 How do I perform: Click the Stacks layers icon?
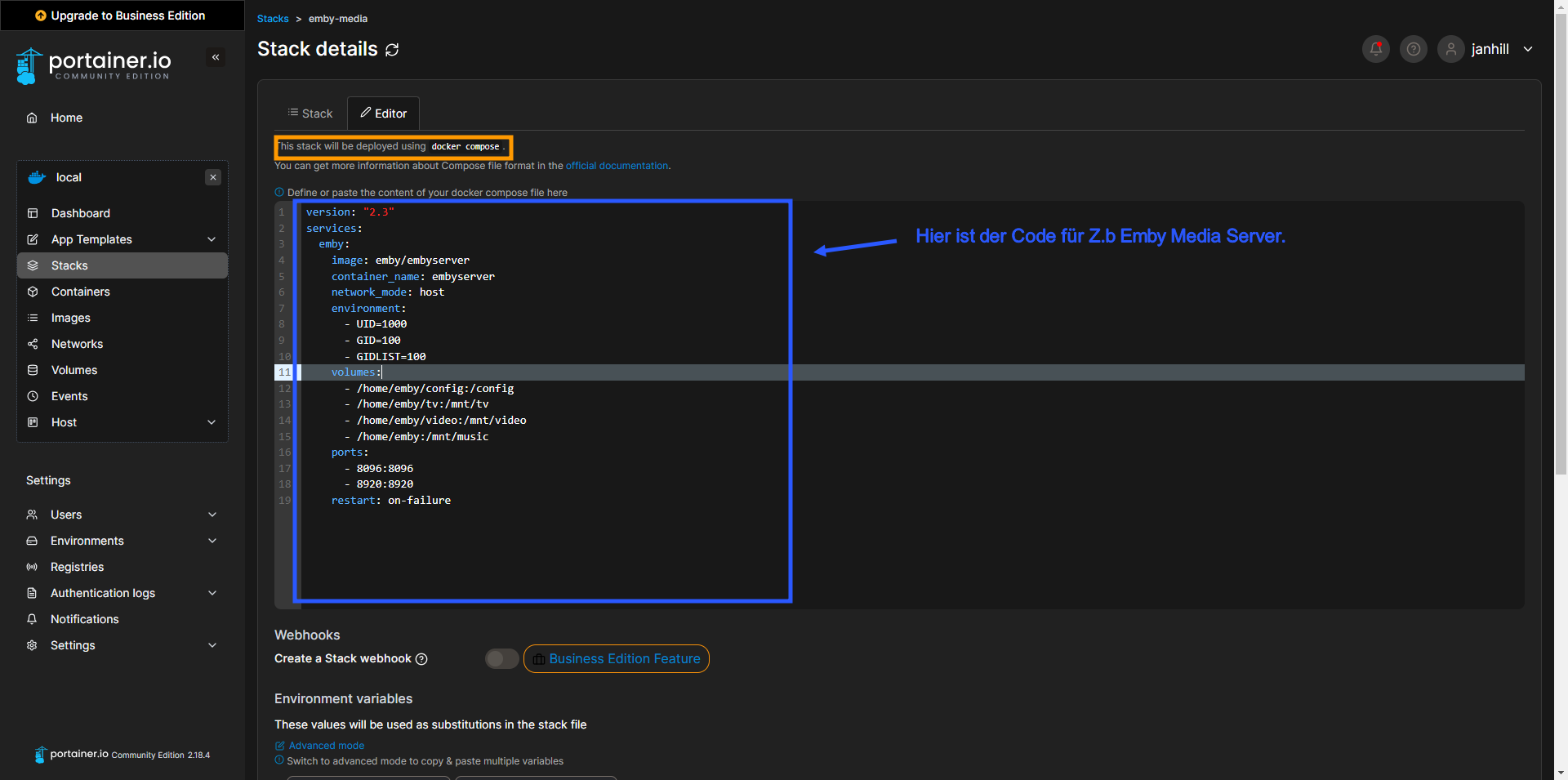[x=33, y=265]
